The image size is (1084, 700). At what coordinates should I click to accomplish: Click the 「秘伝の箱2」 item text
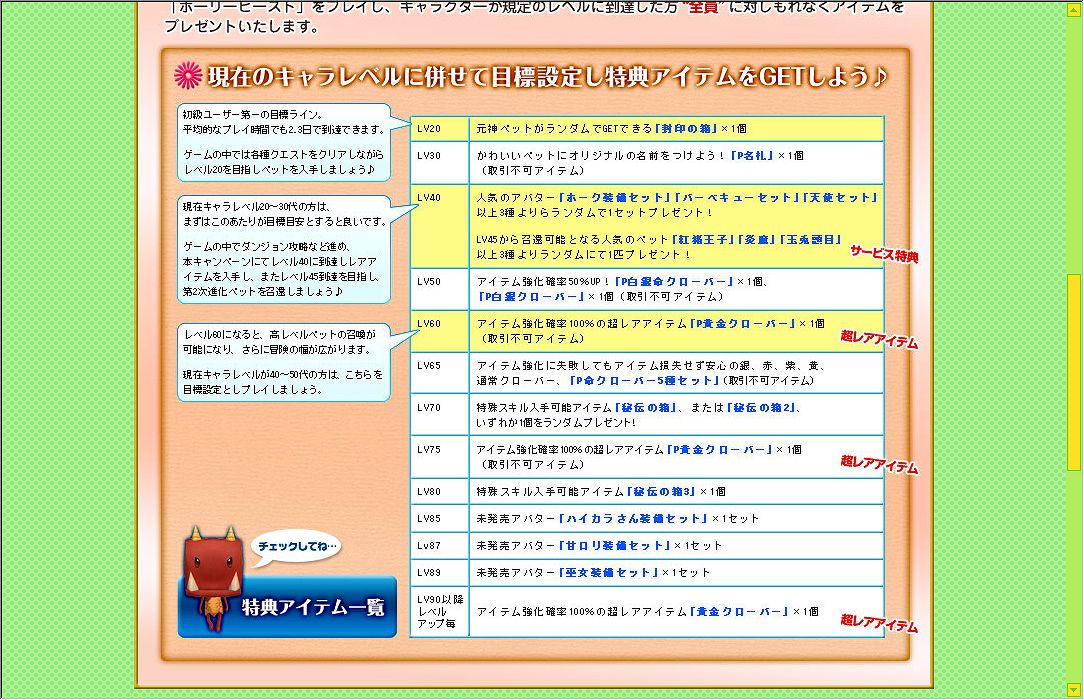point(763,408)
